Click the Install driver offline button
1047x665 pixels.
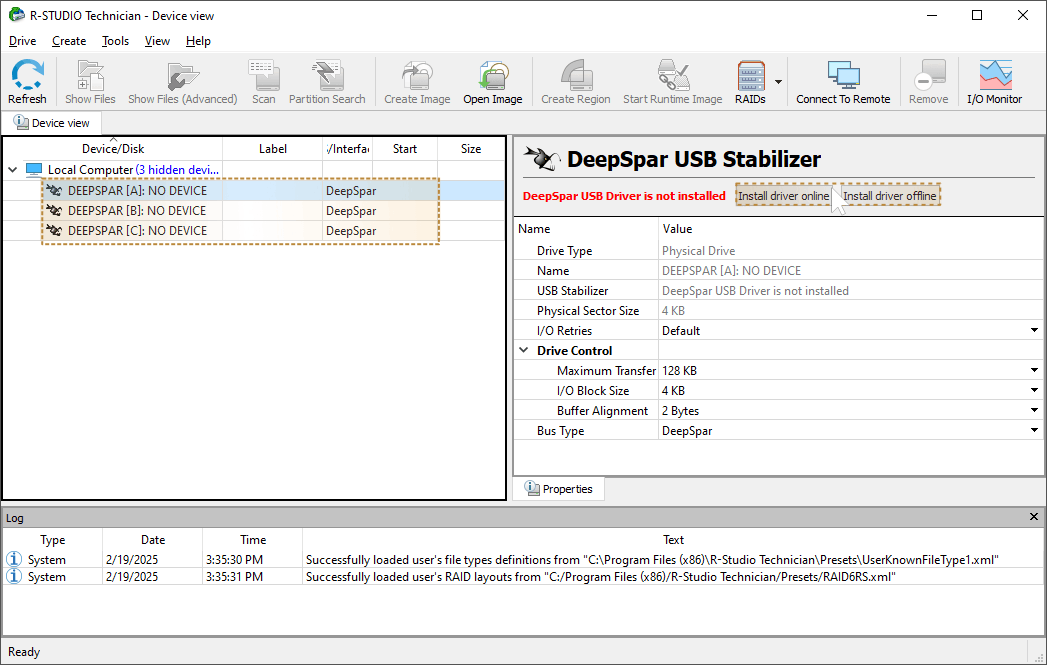889,196
